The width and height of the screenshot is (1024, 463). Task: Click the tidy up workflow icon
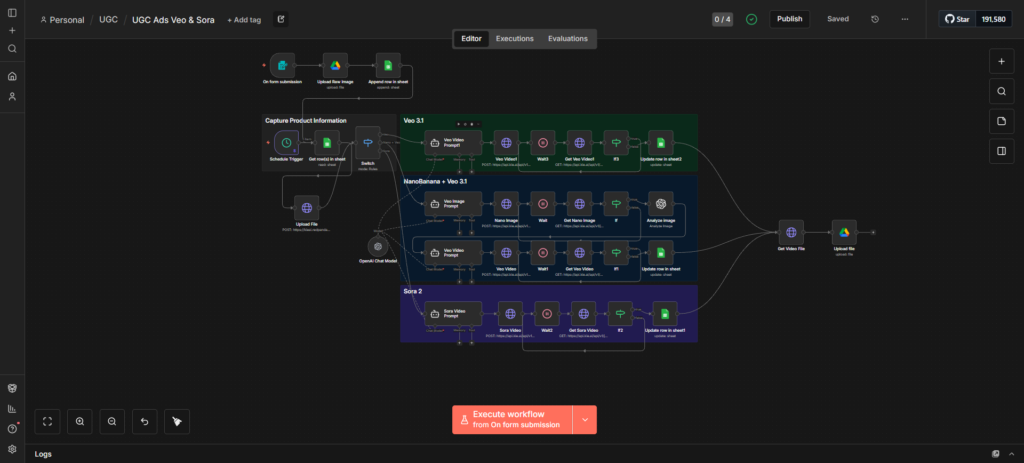[x=177, y=422]
